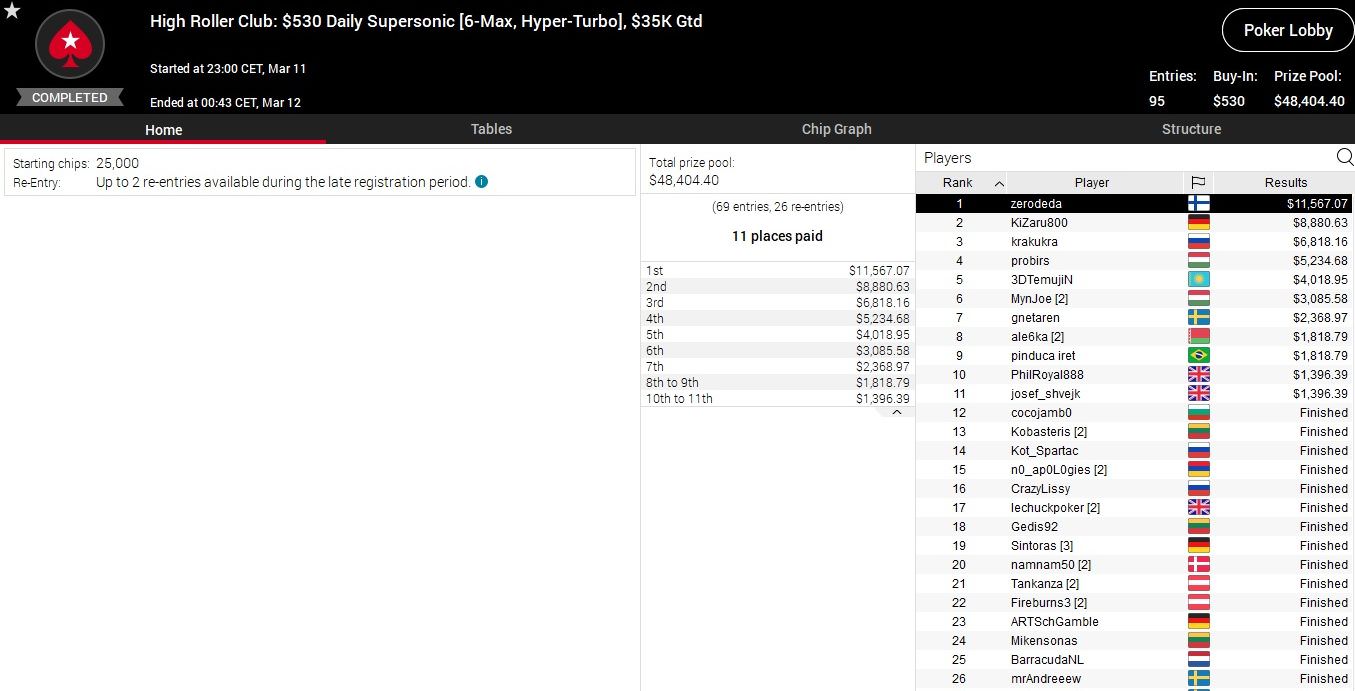This screenshot has height=691, width=1355.
Task: Switch to the Tables tab
Action: pyautogui.click(x=491, y=129)
